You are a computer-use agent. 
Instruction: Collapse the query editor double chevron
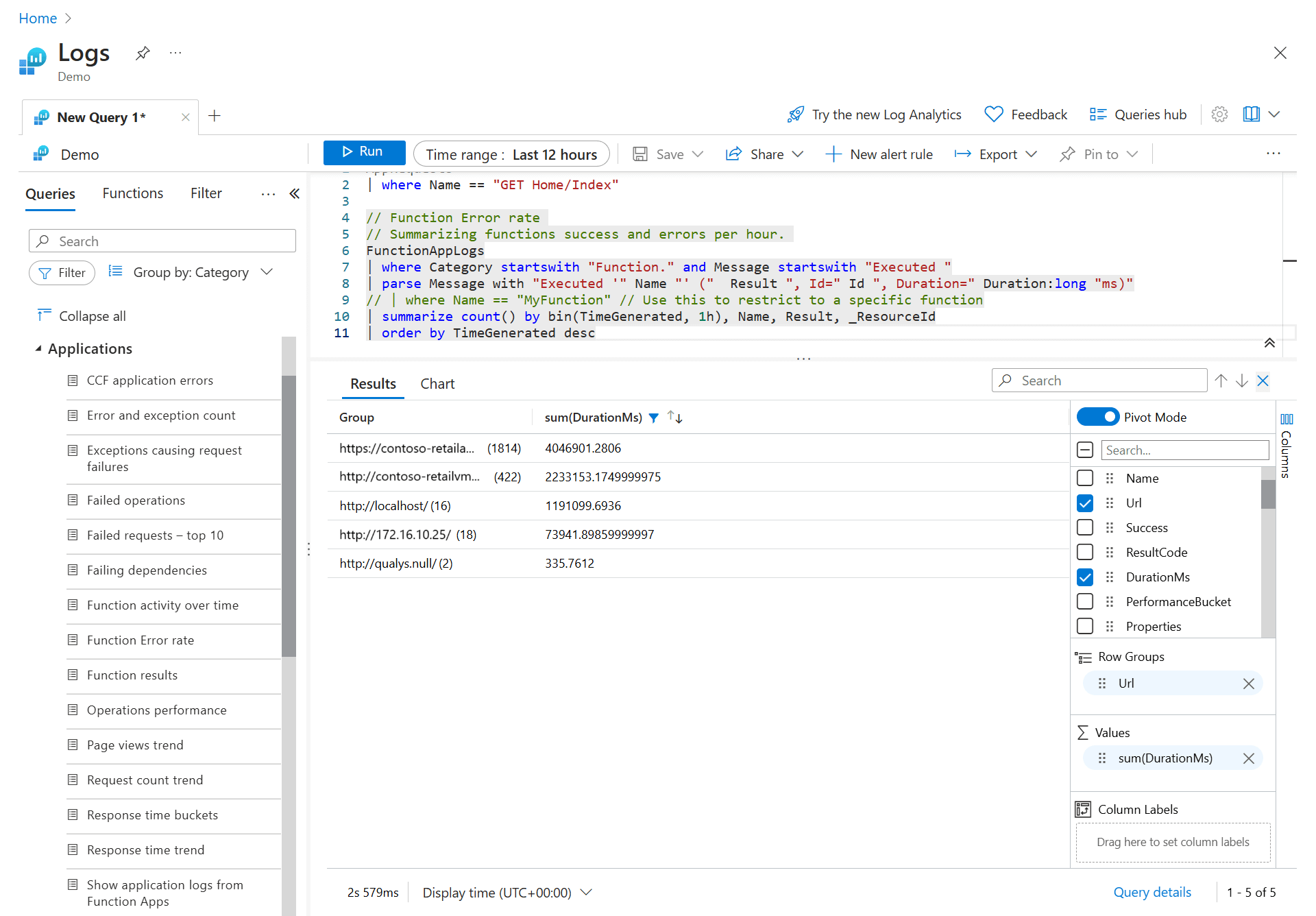pyautogui.click(x=1269, y=343)
